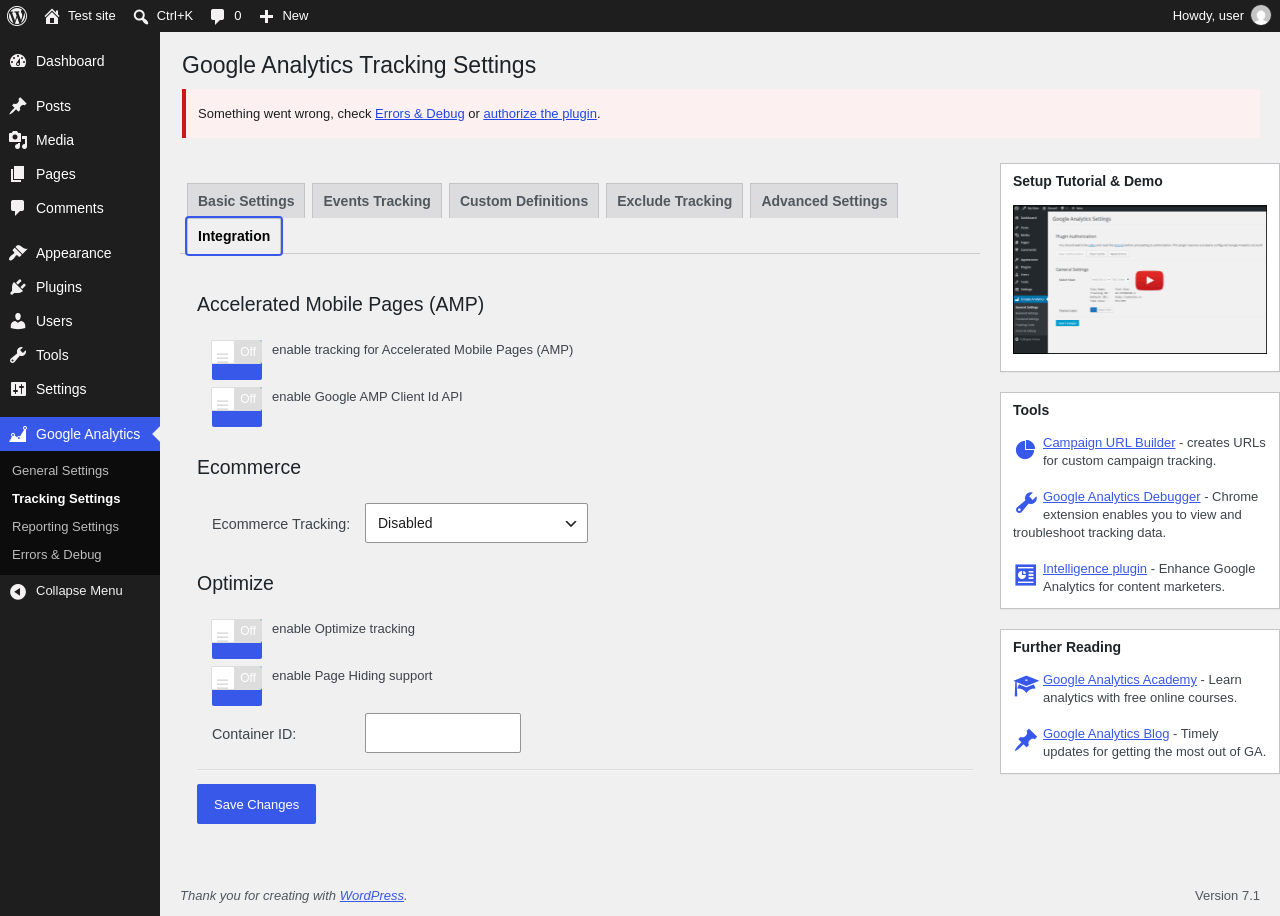Screen dimensions: 1280x916
Task: Open setup tutorial video thumbnail
Action: pyautogui.click(x=1140, y=279)
